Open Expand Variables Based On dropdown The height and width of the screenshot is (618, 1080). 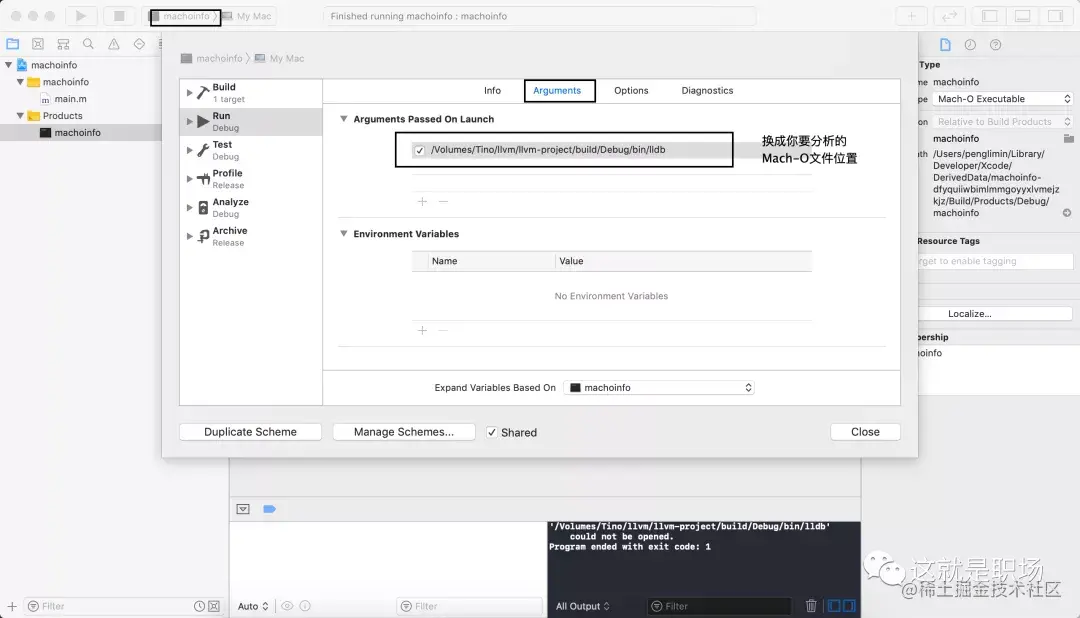coord(659,387)
